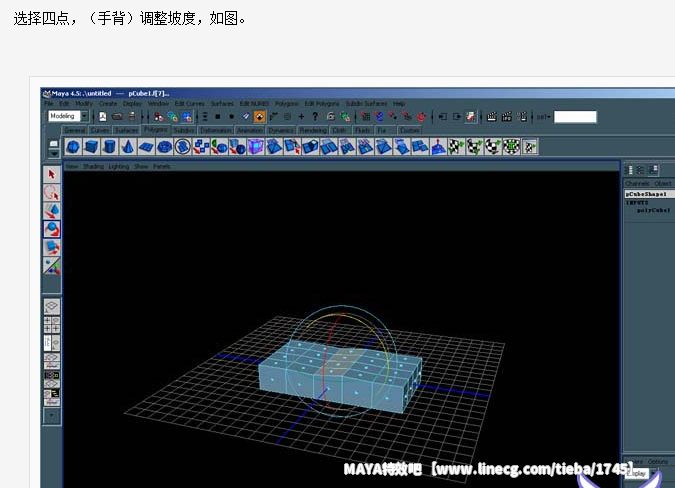Open the Edit Polygons menu
Image resolution: width=675 pixels, height=488 pixels.
point(322,104)
